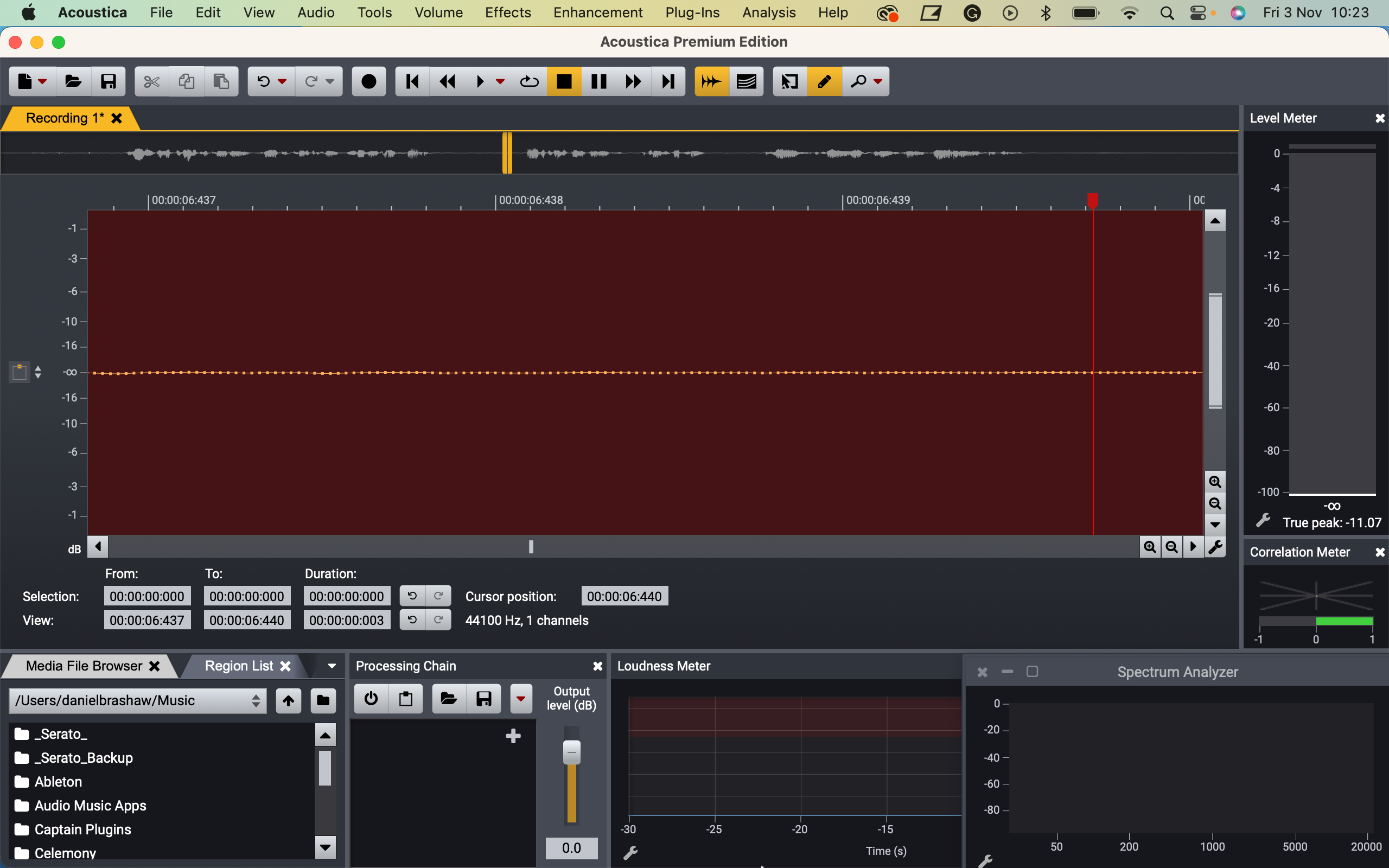Click the Save file icon
This screenshot has height=868, width=1389.
click(109, 81)
